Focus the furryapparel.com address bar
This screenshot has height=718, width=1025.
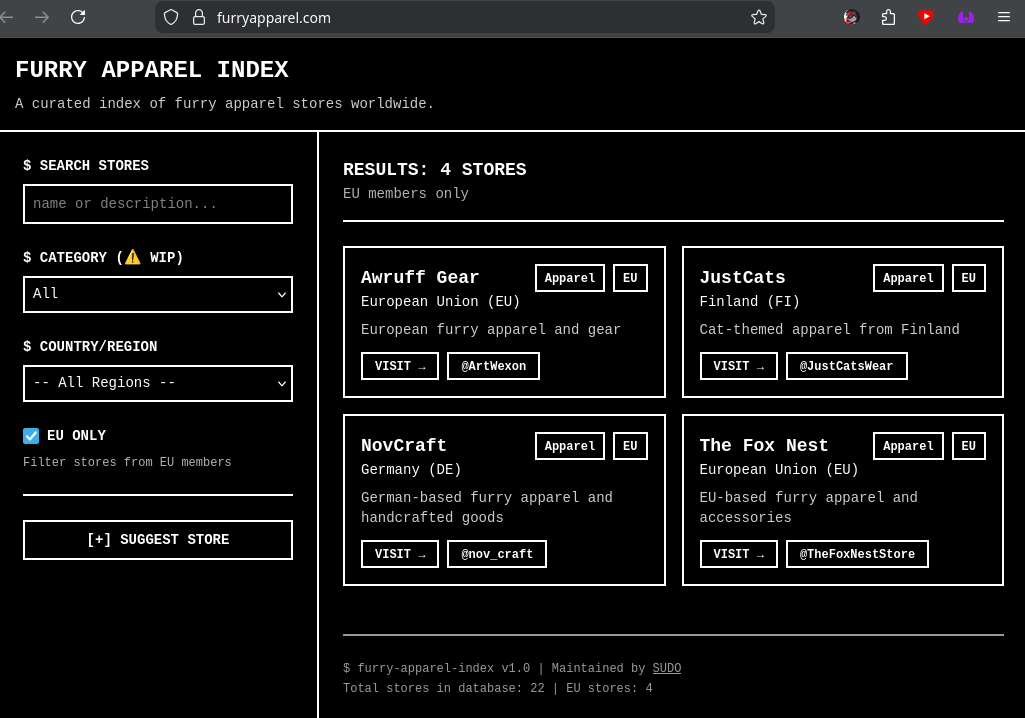(x=464, y=17)
